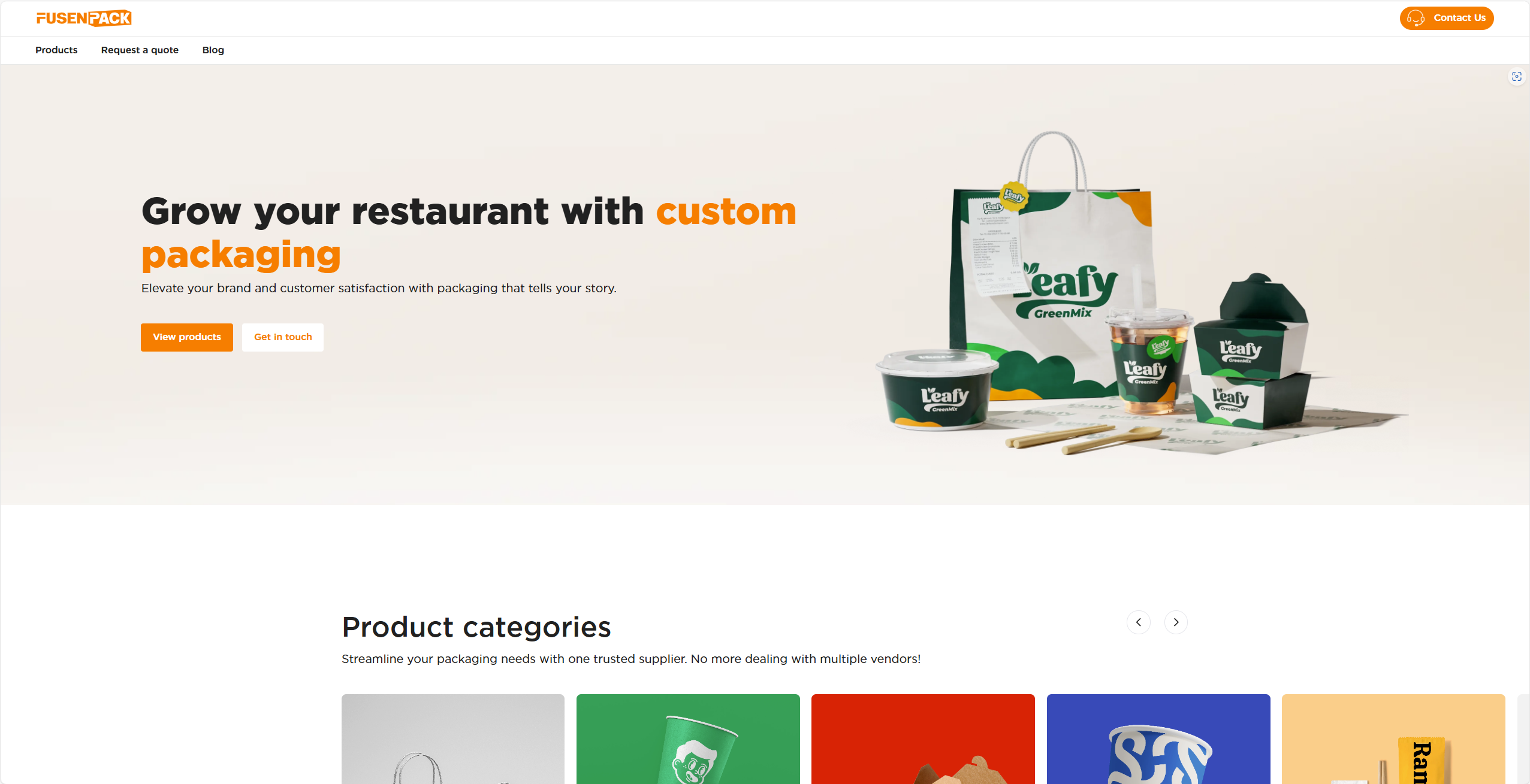This screenshot has height=784, width=1530.
Task: Click the Get in touch button
Action: click(x=283, y=337)
